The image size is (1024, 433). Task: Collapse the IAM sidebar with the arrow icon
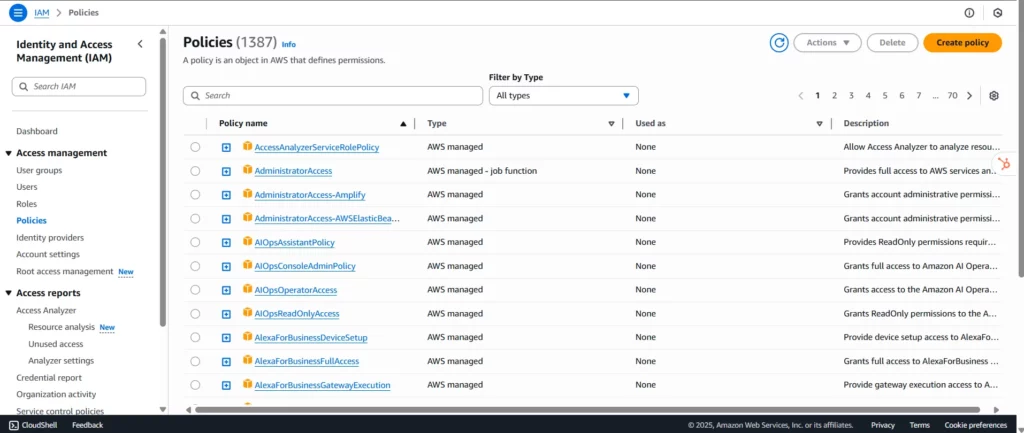click(140, 44)
